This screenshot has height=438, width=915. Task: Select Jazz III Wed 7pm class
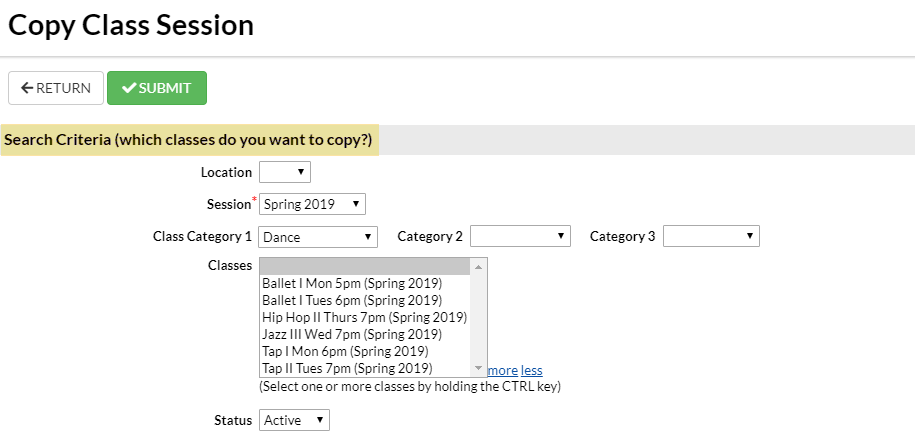pyautogui.click(x=351, y=334)
